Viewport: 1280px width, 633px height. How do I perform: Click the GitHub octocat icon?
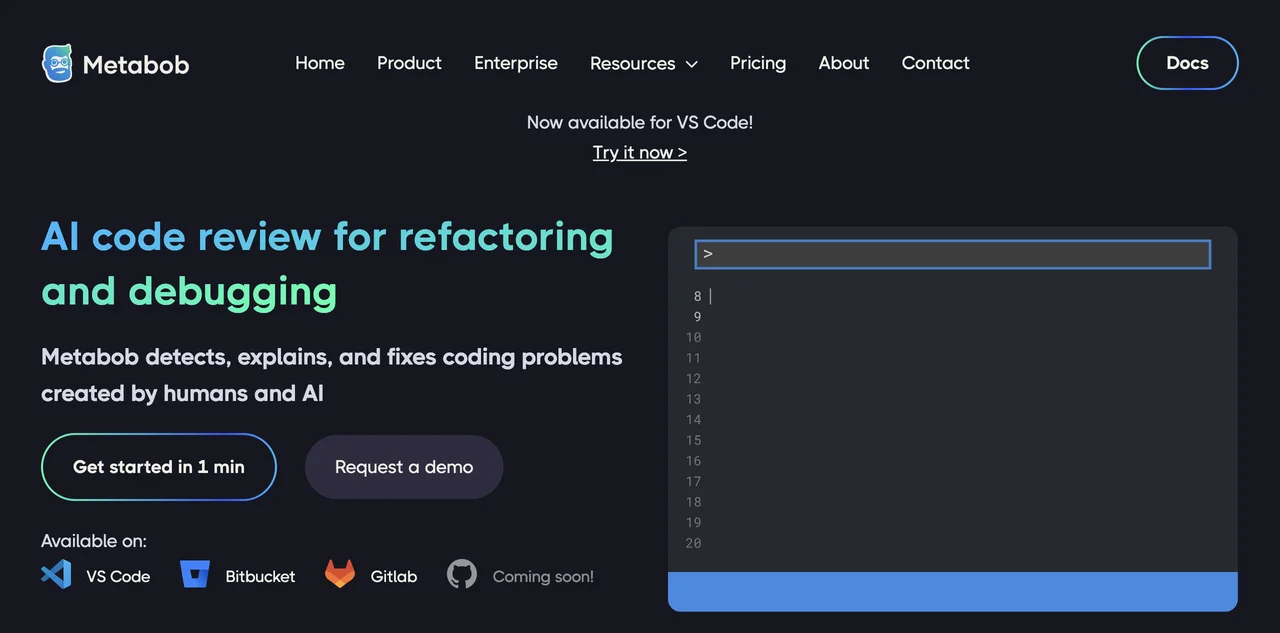point(462,575)
